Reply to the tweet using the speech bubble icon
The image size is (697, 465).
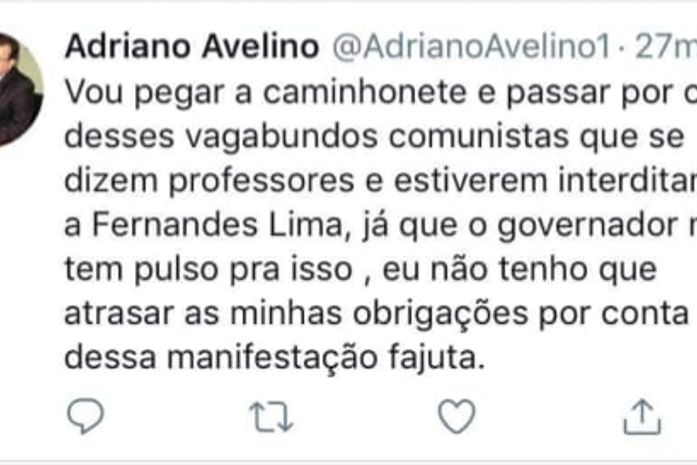[x=85, y=416]
